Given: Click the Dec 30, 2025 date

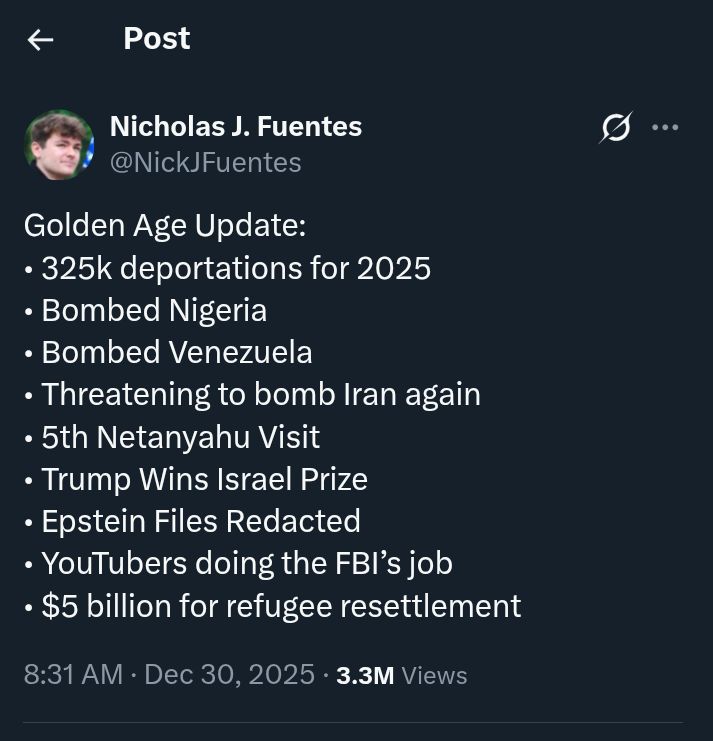Looking at the screenshot, I should (230, 674).
